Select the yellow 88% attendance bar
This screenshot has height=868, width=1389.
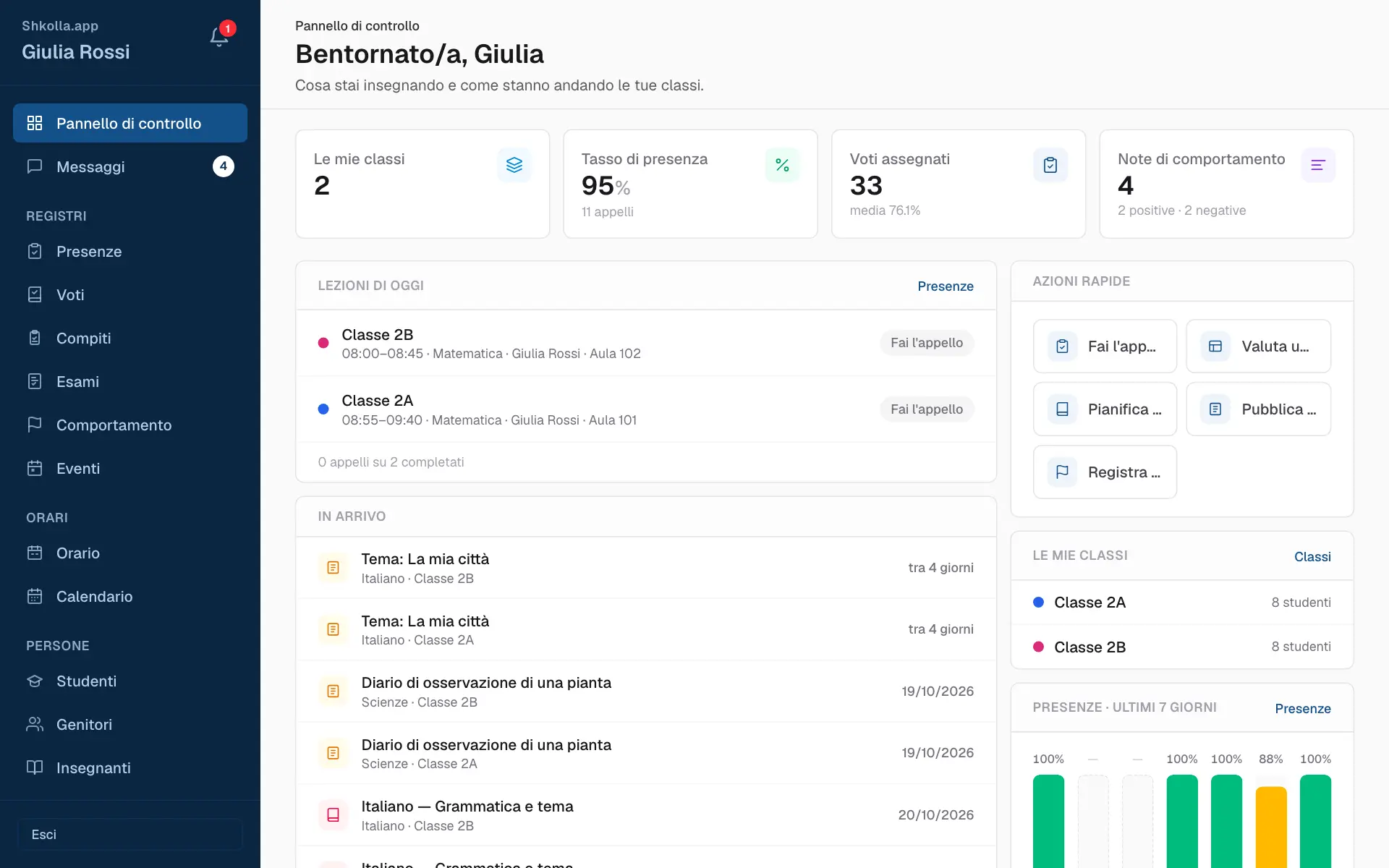[1271, 827]
